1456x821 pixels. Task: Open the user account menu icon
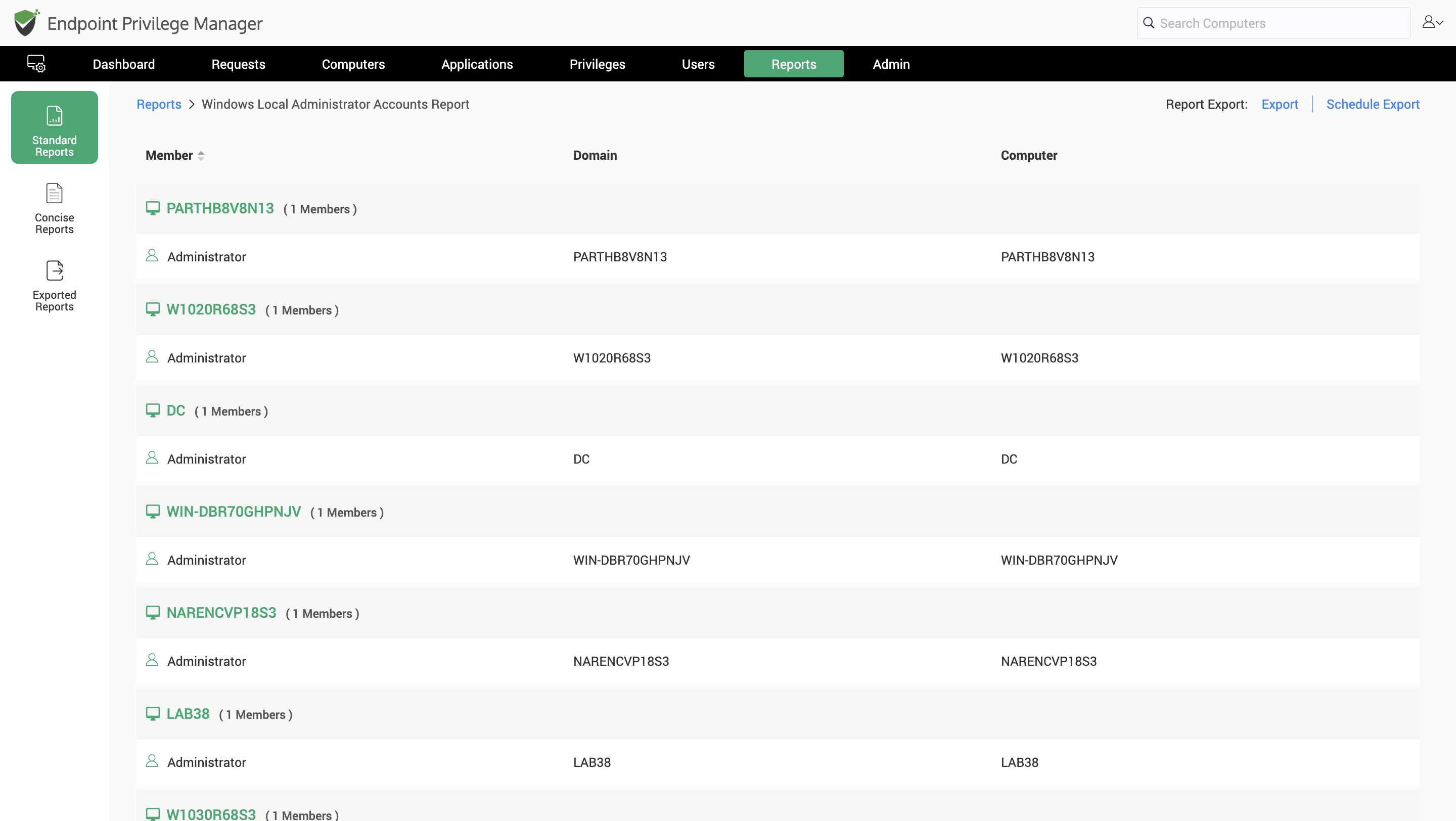[1433, 23]
